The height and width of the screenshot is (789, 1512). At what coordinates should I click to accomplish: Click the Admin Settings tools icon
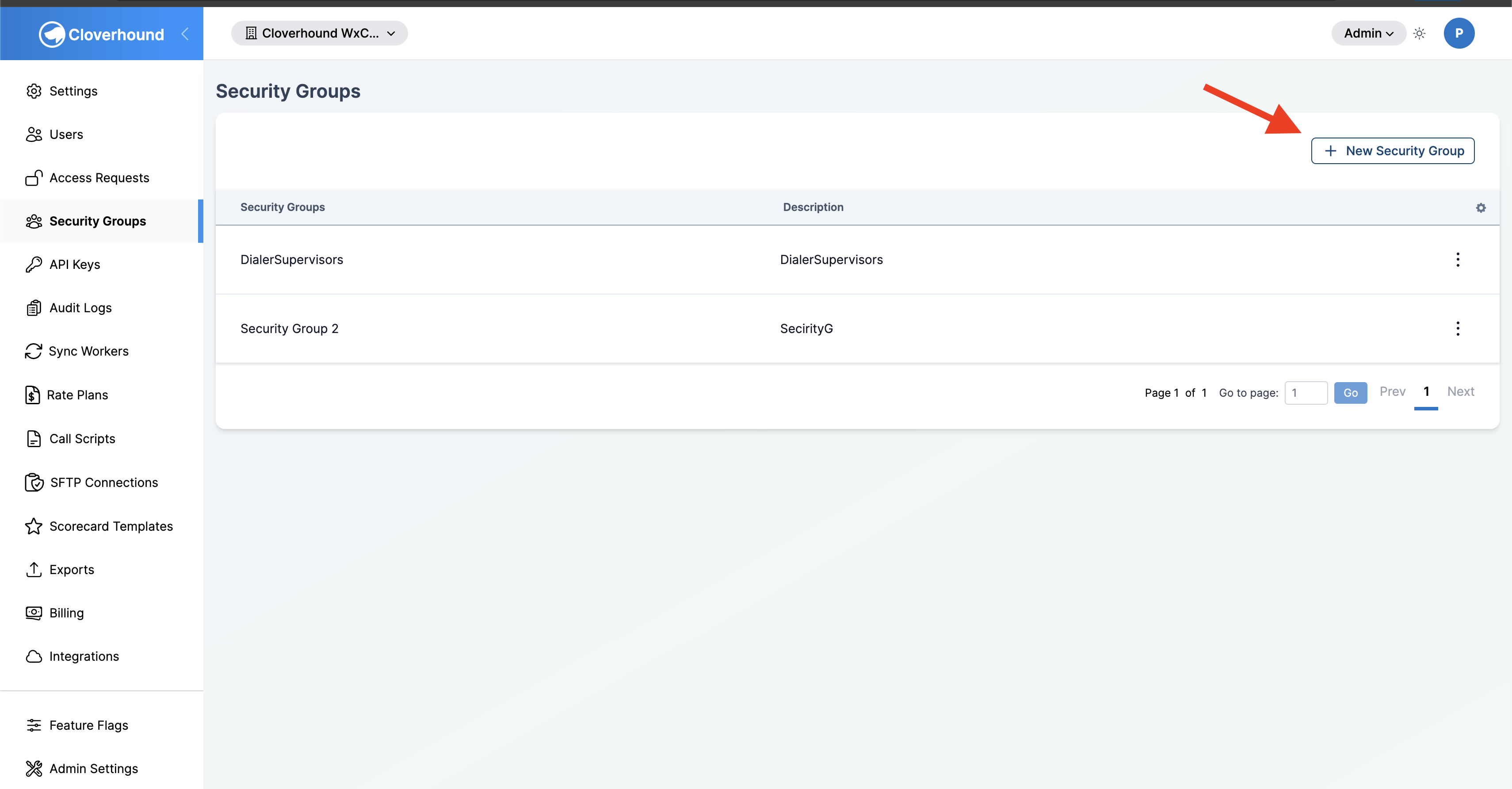[x=34, y=769]
